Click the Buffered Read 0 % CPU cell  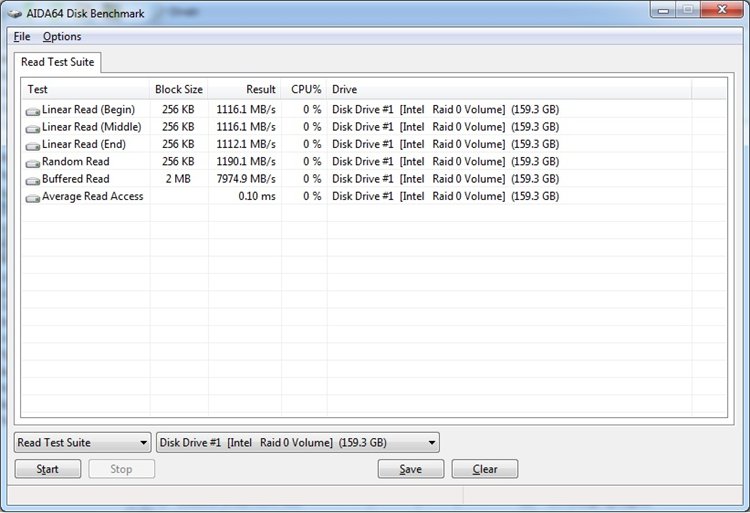pyautogui.click(x=312, y=179)
